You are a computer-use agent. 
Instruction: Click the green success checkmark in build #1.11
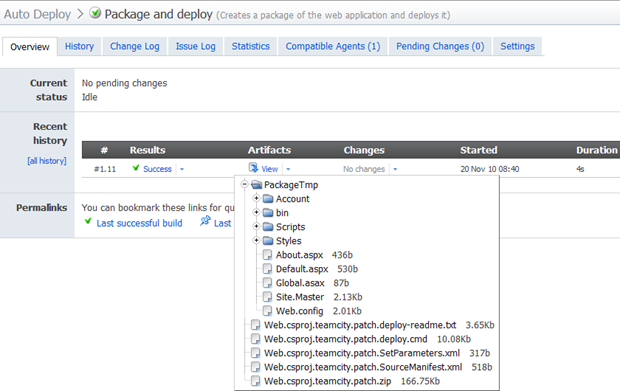pos(136,168)
